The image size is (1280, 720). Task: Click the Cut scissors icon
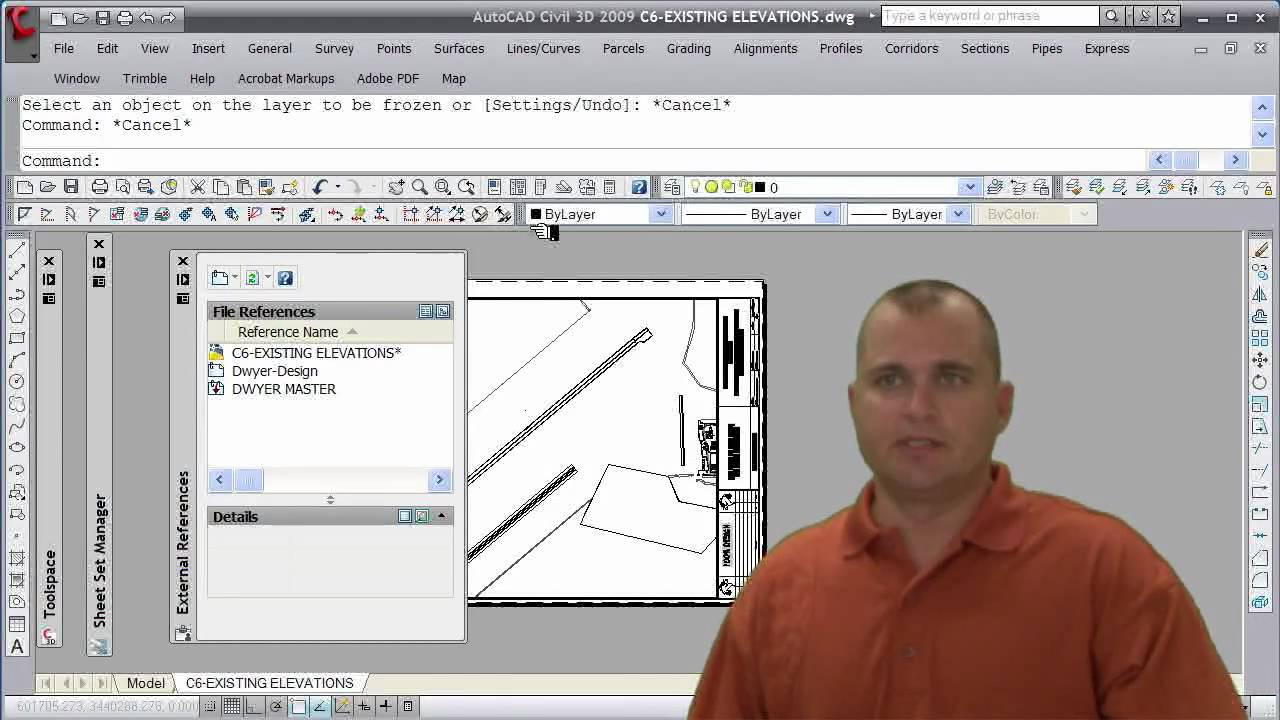197,187
